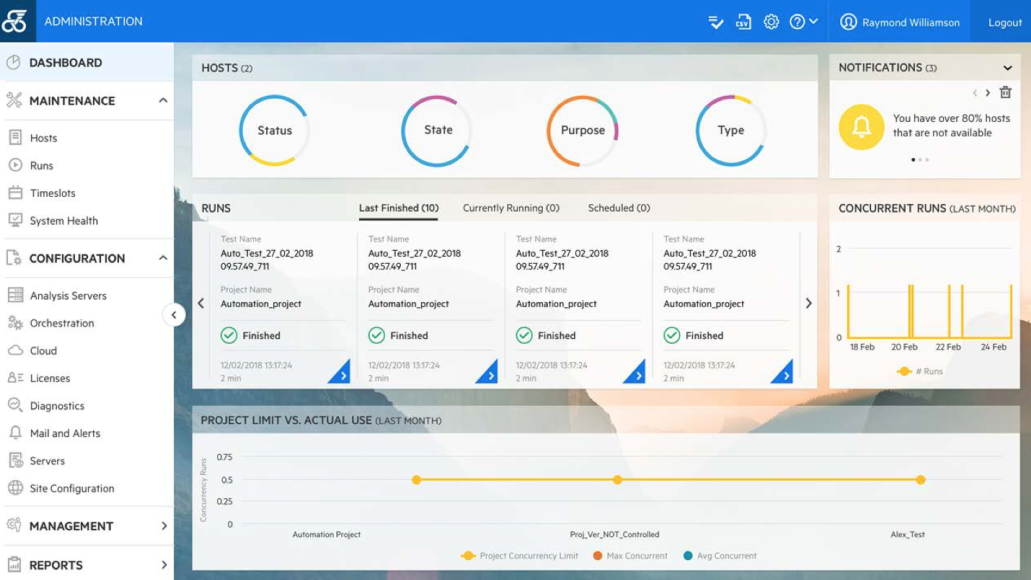Click the yellow notification bell icon
Screen dimensions: 1031x580
tap(861, 127)
